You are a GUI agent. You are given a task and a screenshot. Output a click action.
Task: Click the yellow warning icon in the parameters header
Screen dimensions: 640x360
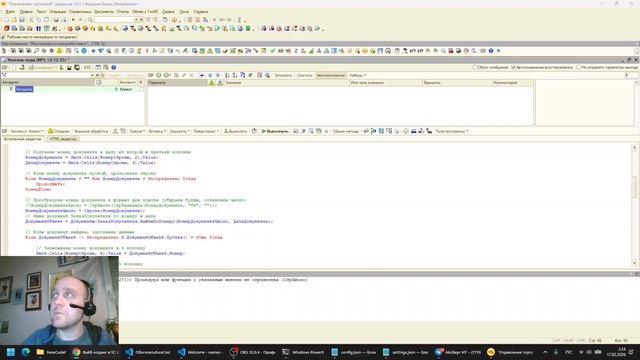(x=212, y=83)
